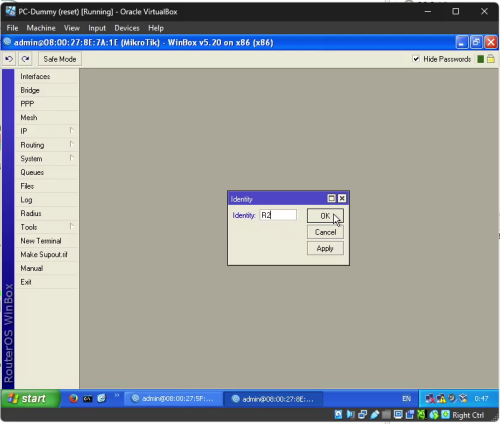
Task: Click the third quick launch icon
Action: (102, 398)
